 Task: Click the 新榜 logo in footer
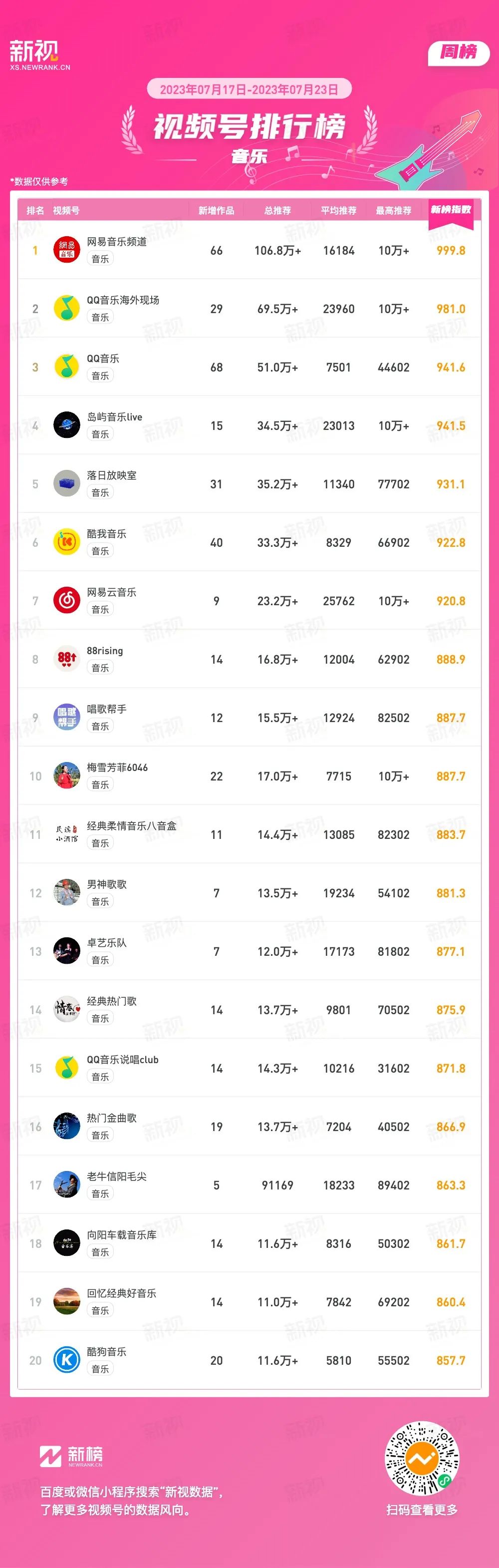pos(71,1457)
